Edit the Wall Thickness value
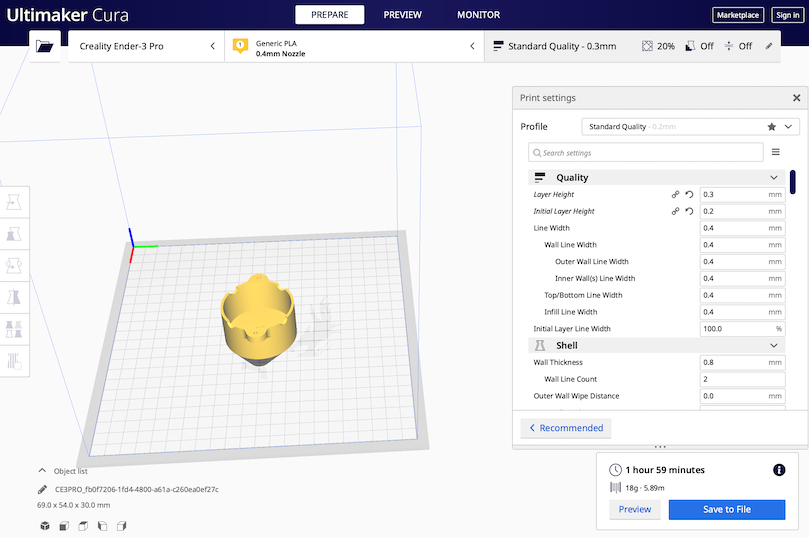Viewport: 809px width, 538px height. pyautogui.click(x=742, y=362)
